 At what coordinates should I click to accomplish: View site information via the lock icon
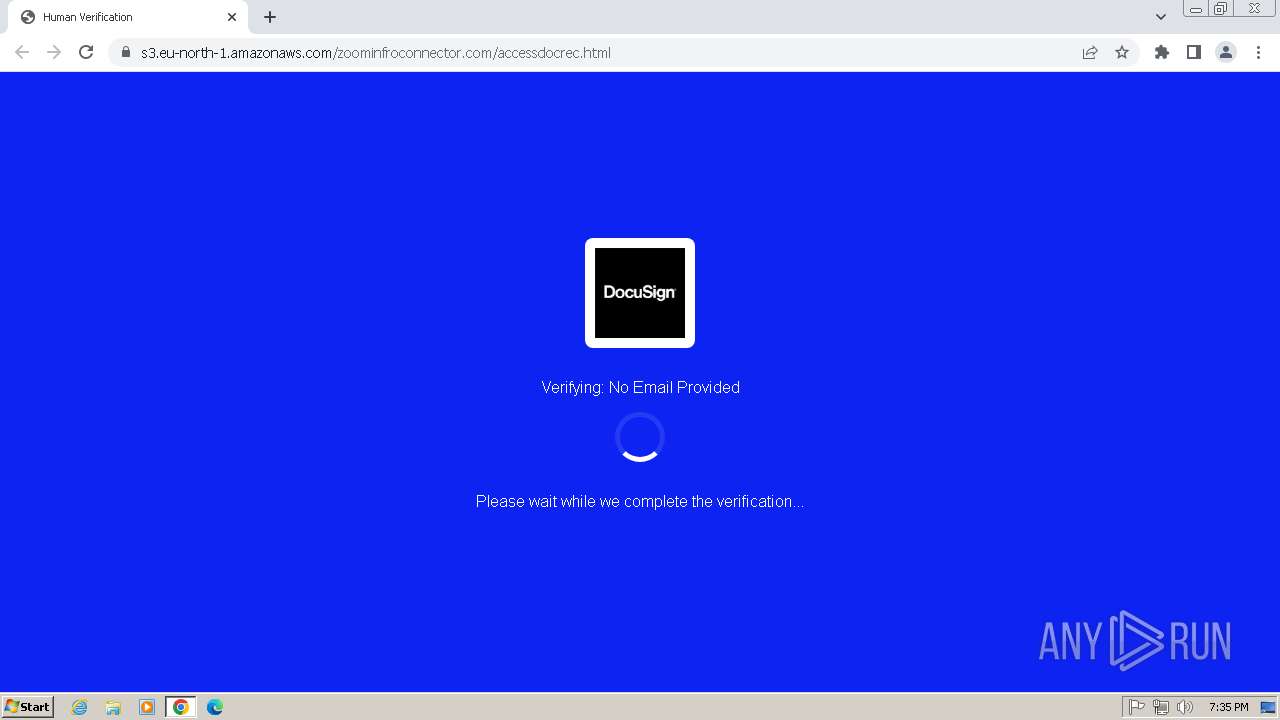(126, 52)
